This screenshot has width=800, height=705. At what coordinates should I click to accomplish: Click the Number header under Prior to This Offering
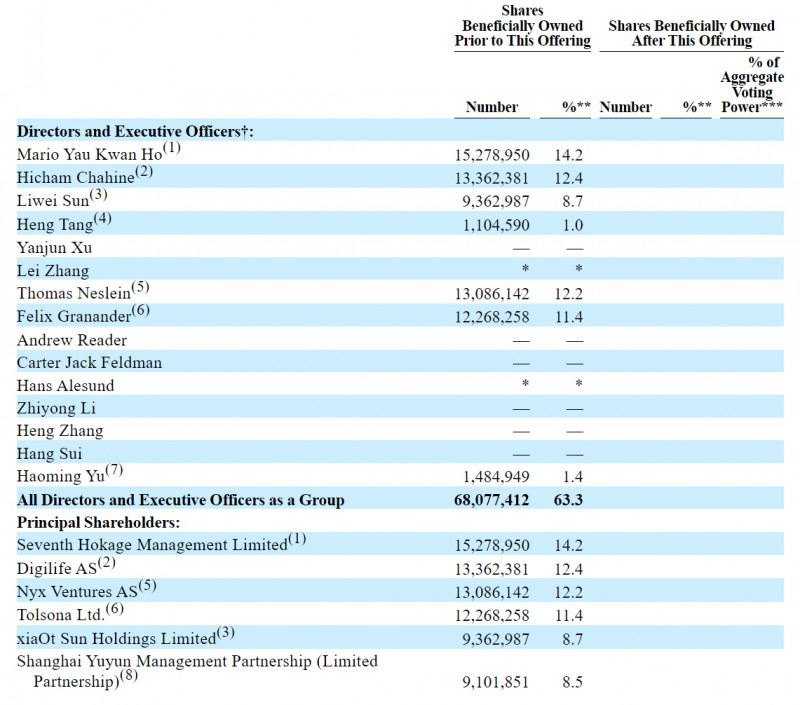[491, 107]
